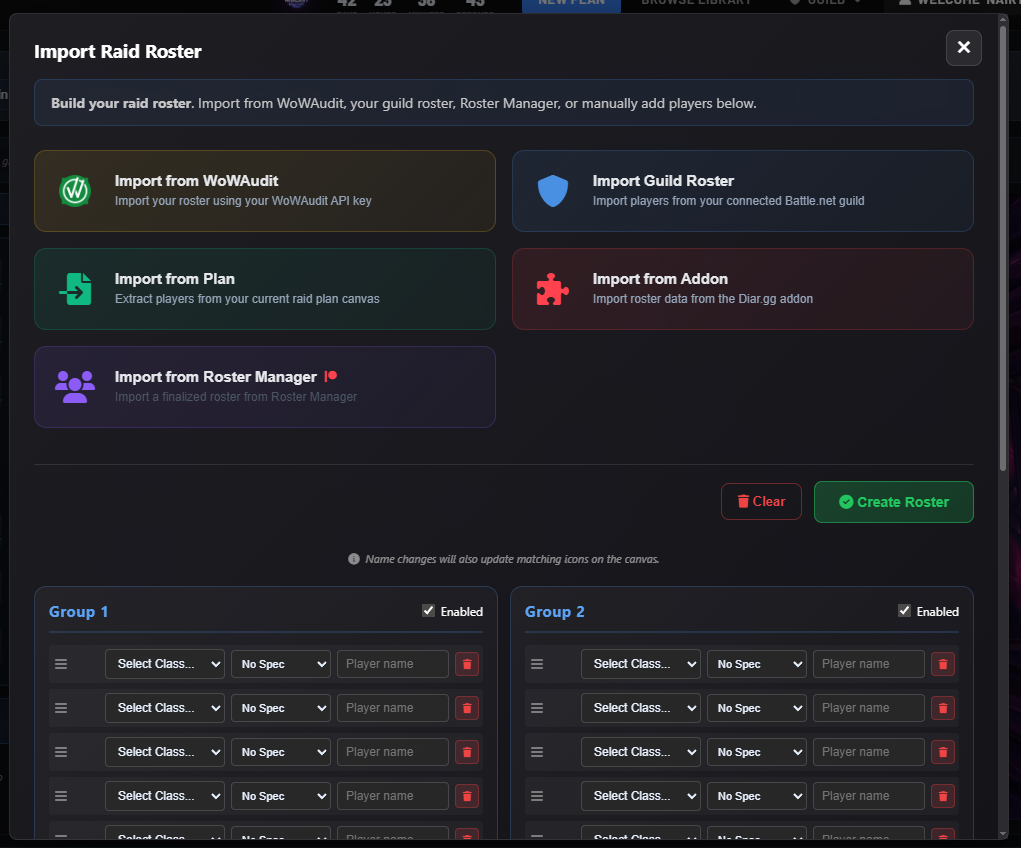Click the dialog vertical scrollbar thumb

[x=1003, y=247]
